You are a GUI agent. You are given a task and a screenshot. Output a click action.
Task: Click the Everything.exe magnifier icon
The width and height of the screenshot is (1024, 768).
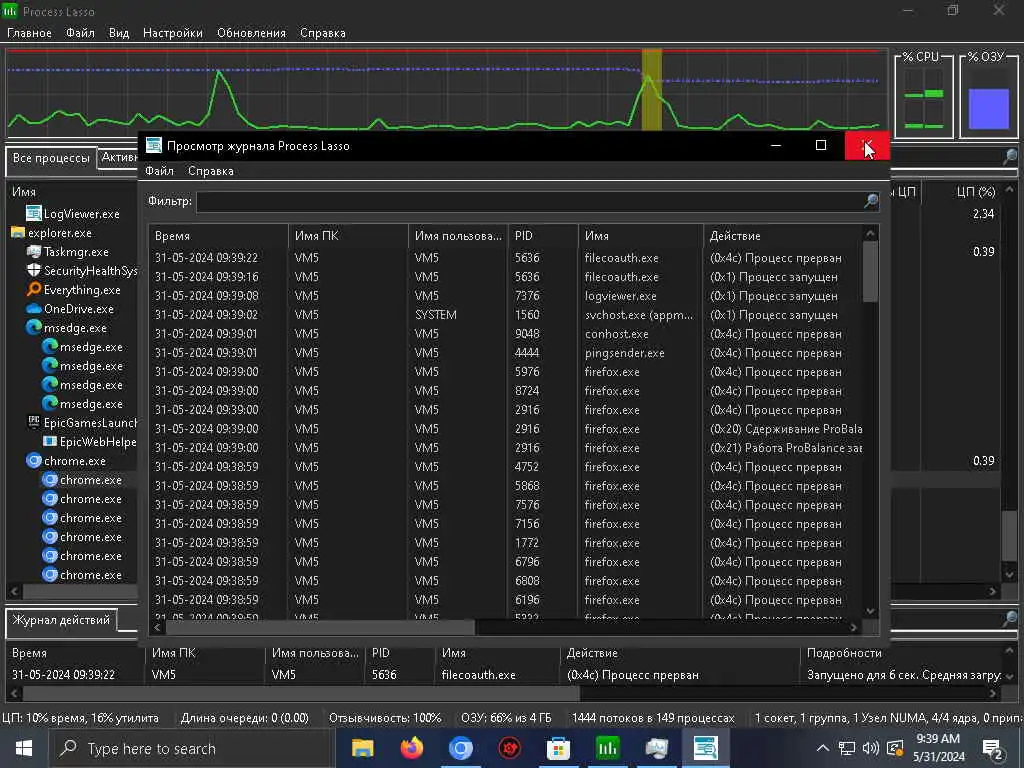pyautogui.click(x=33, y=289)
